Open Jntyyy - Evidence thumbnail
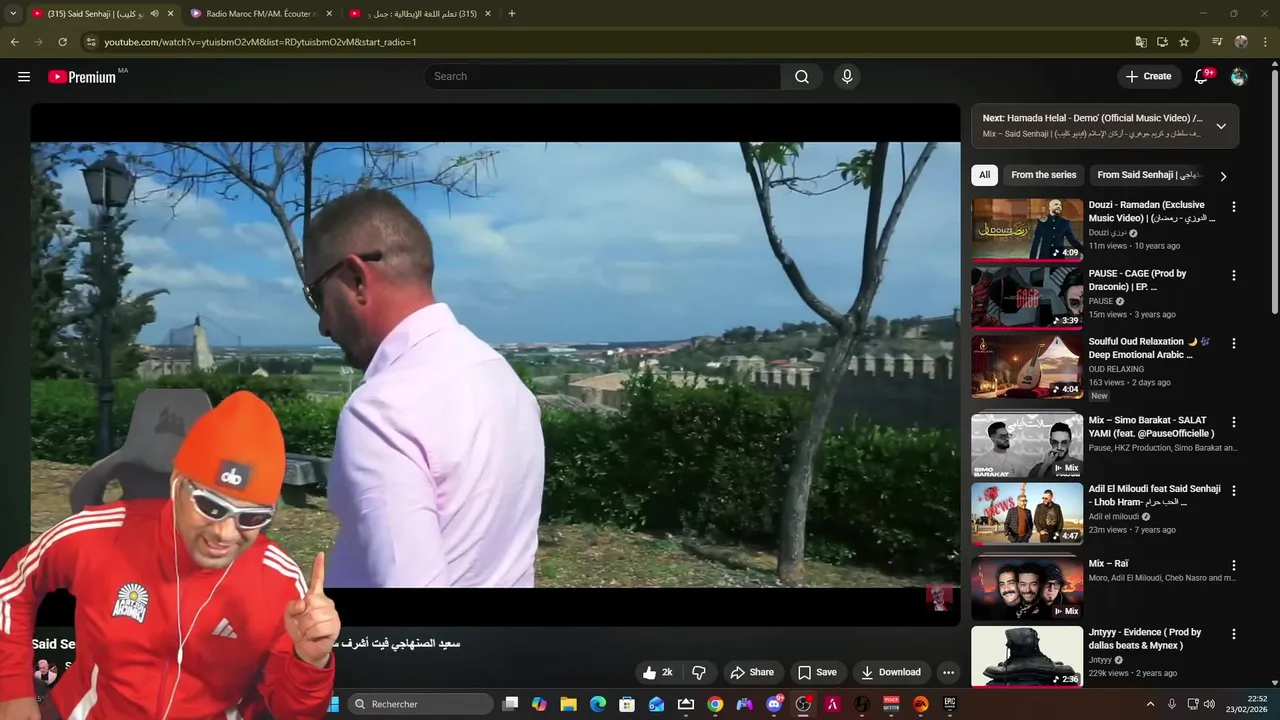 click(x=1027, y=656)
